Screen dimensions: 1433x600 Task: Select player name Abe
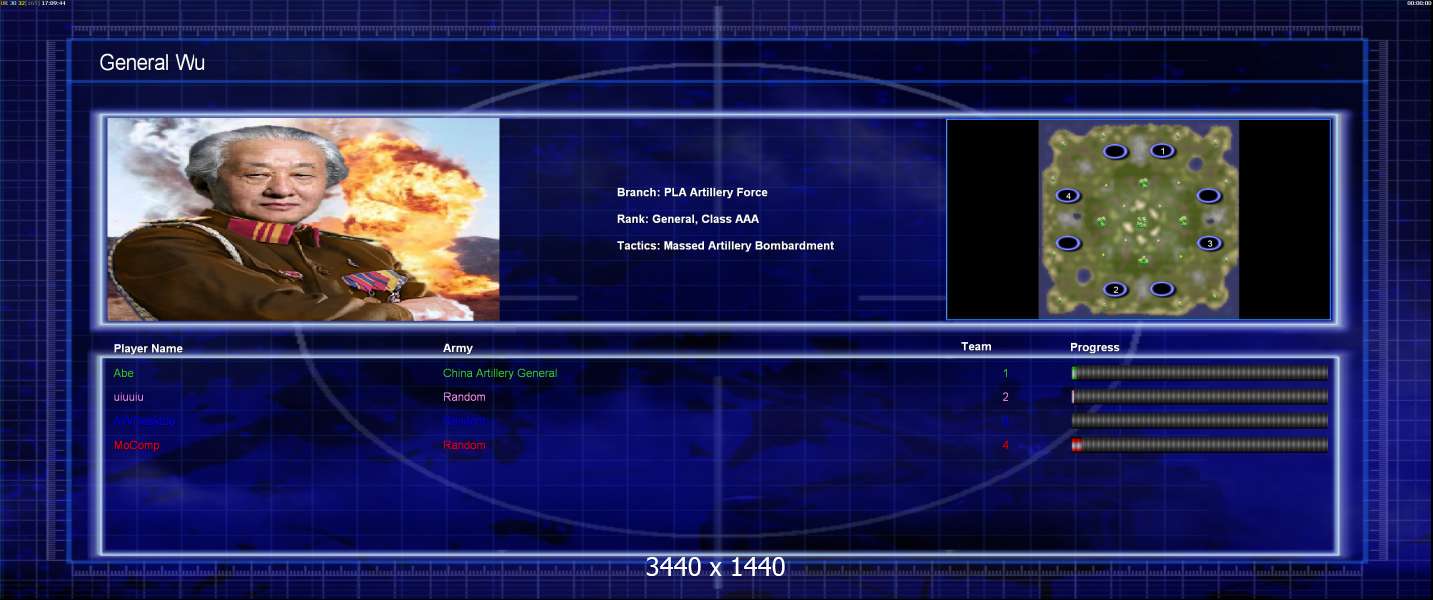(123, 373)
